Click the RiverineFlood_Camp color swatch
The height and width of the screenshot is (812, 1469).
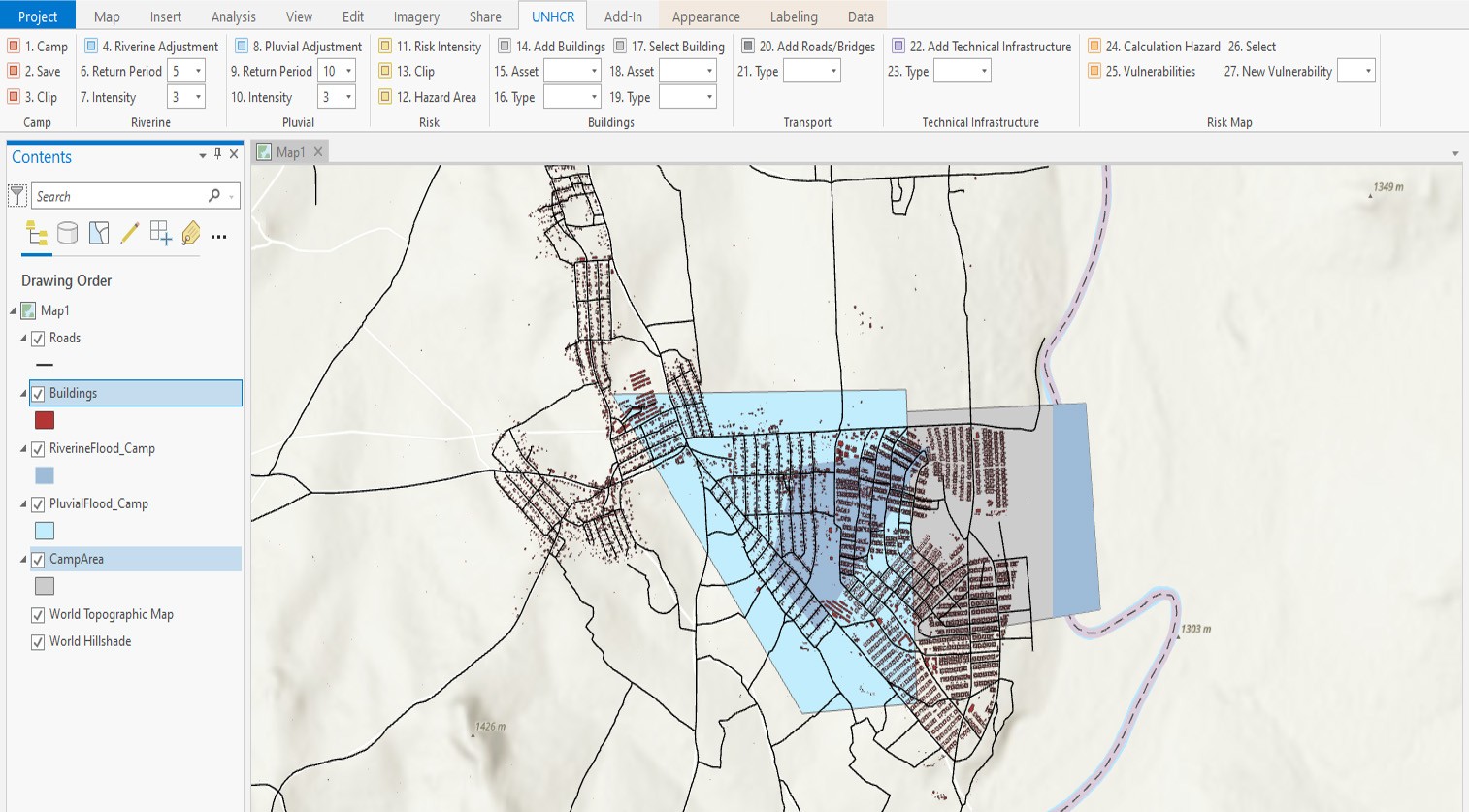click(45, 474)
